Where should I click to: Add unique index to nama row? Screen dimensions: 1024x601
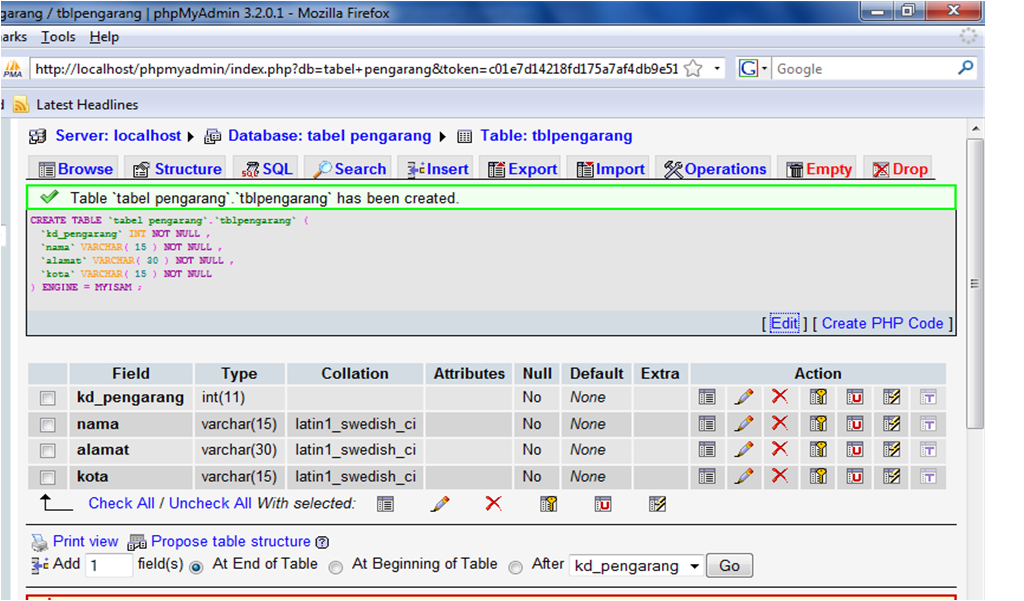[854, 424]
